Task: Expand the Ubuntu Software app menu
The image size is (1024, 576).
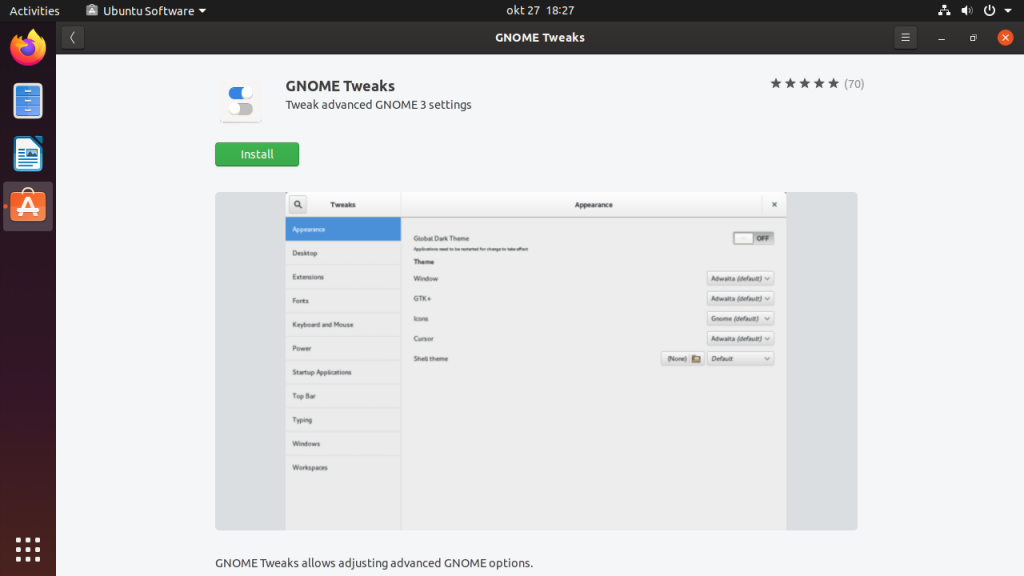Action: (146, 10)
